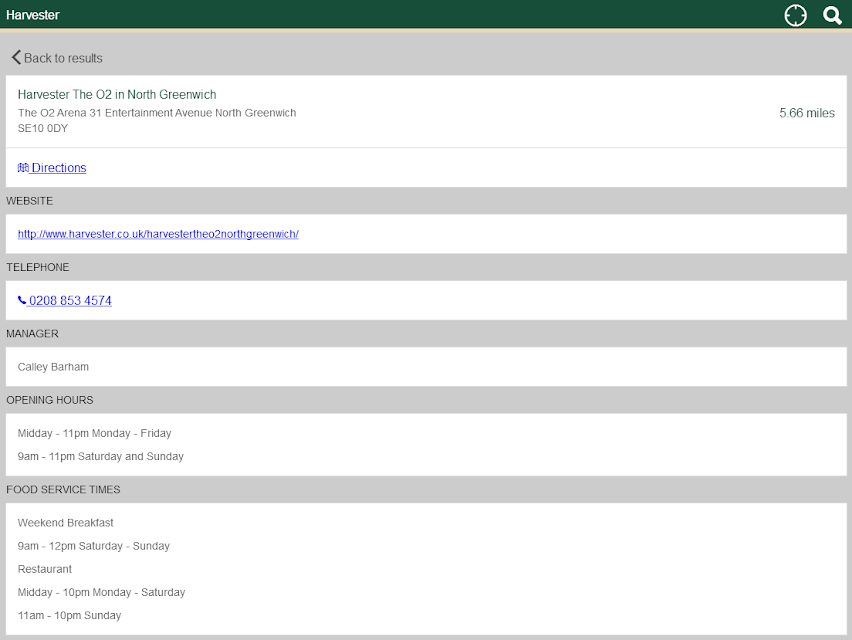The width and height of the screenshot is (852, 640).
Task: Call the number 0208 853 4574
Action: tap(71, 300)
